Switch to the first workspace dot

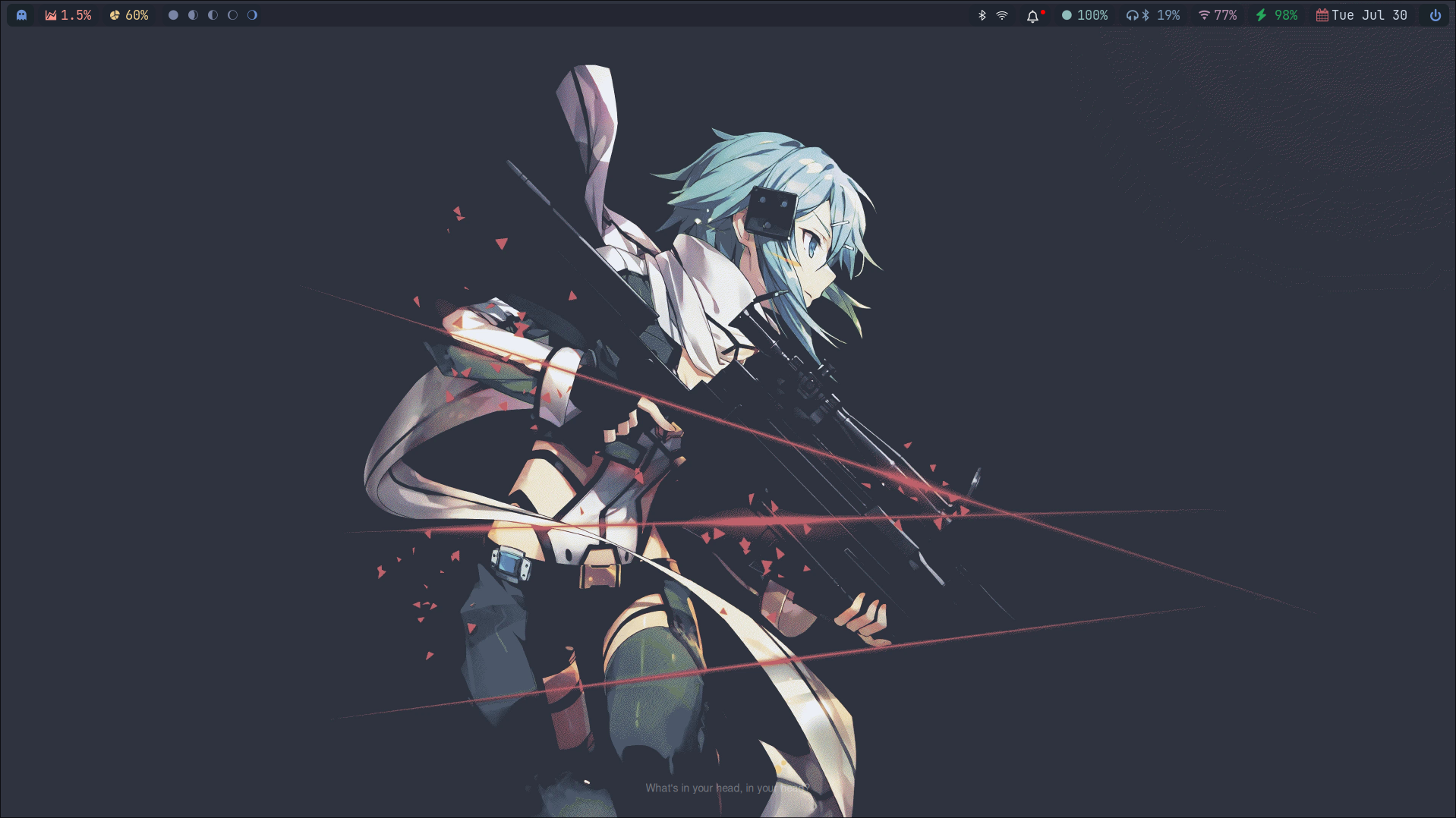coord(173,15)
